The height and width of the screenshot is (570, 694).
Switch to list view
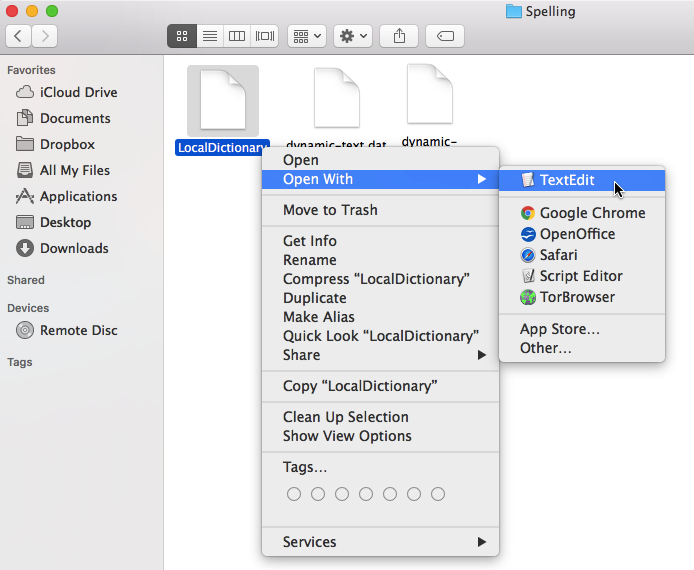(x=210, y=36)
